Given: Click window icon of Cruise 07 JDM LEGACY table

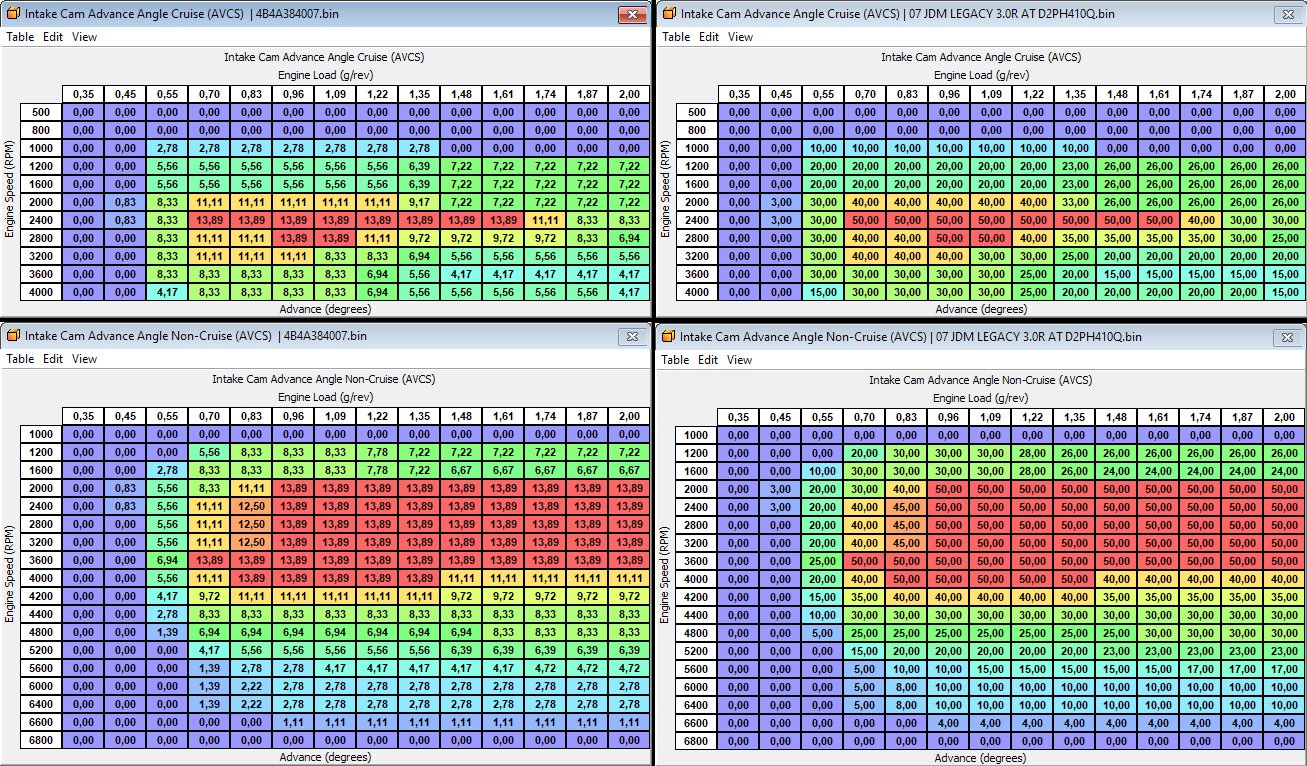Looking at the screenshot, I should [x=667, y=14].
